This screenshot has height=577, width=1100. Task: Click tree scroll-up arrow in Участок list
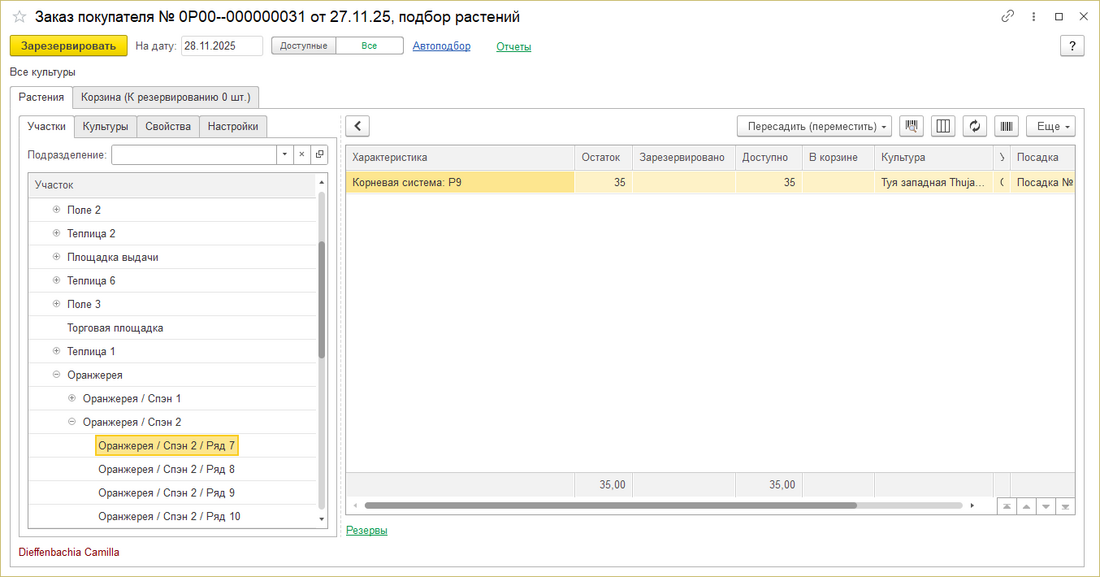[x=322, y=183]
